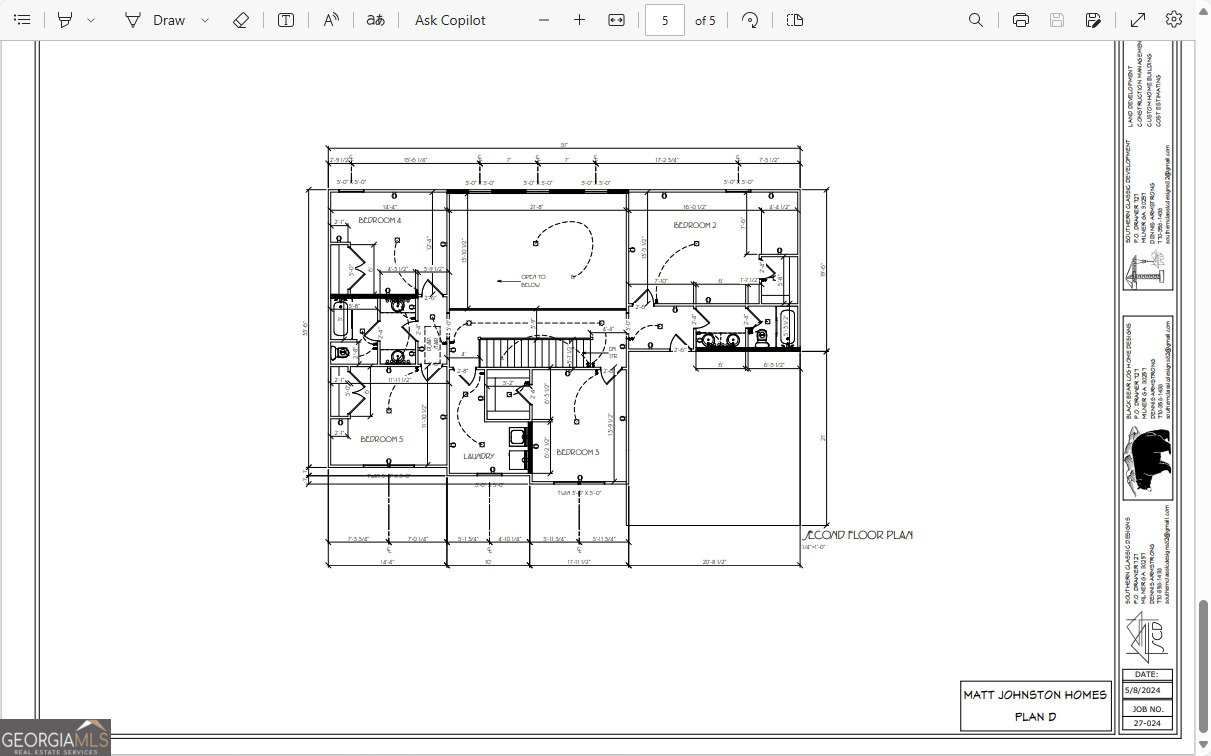
Task: Open the Page view options
Action: point(795,20)
